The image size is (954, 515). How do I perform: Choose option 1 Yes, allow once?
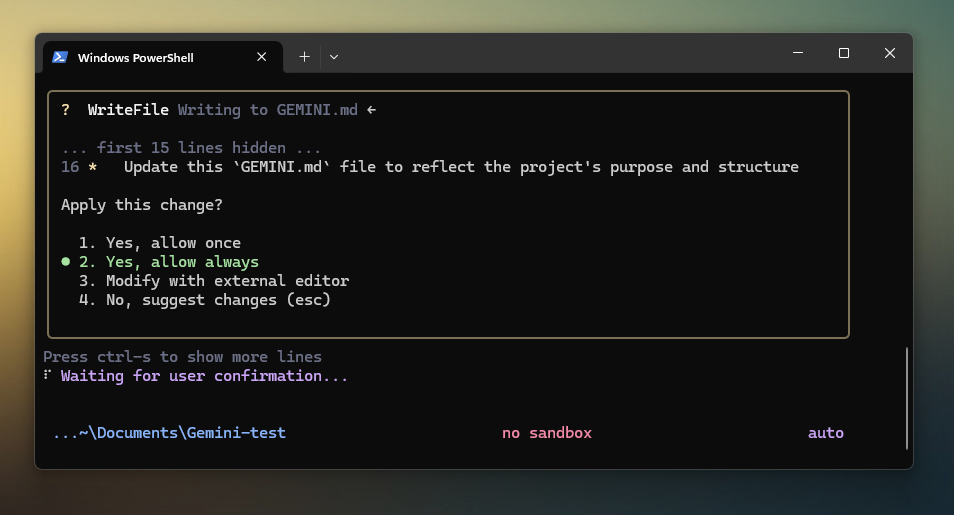pyautogui.click(x=160, y=243)
